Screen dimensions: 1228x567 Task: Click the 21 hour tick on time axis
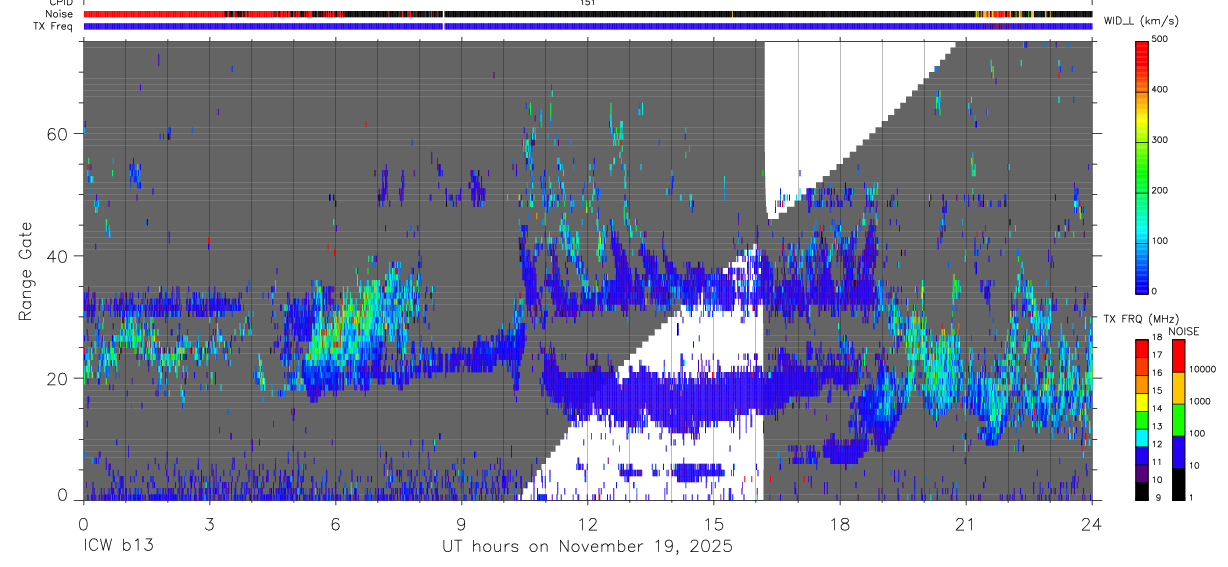tap(965, 523)
